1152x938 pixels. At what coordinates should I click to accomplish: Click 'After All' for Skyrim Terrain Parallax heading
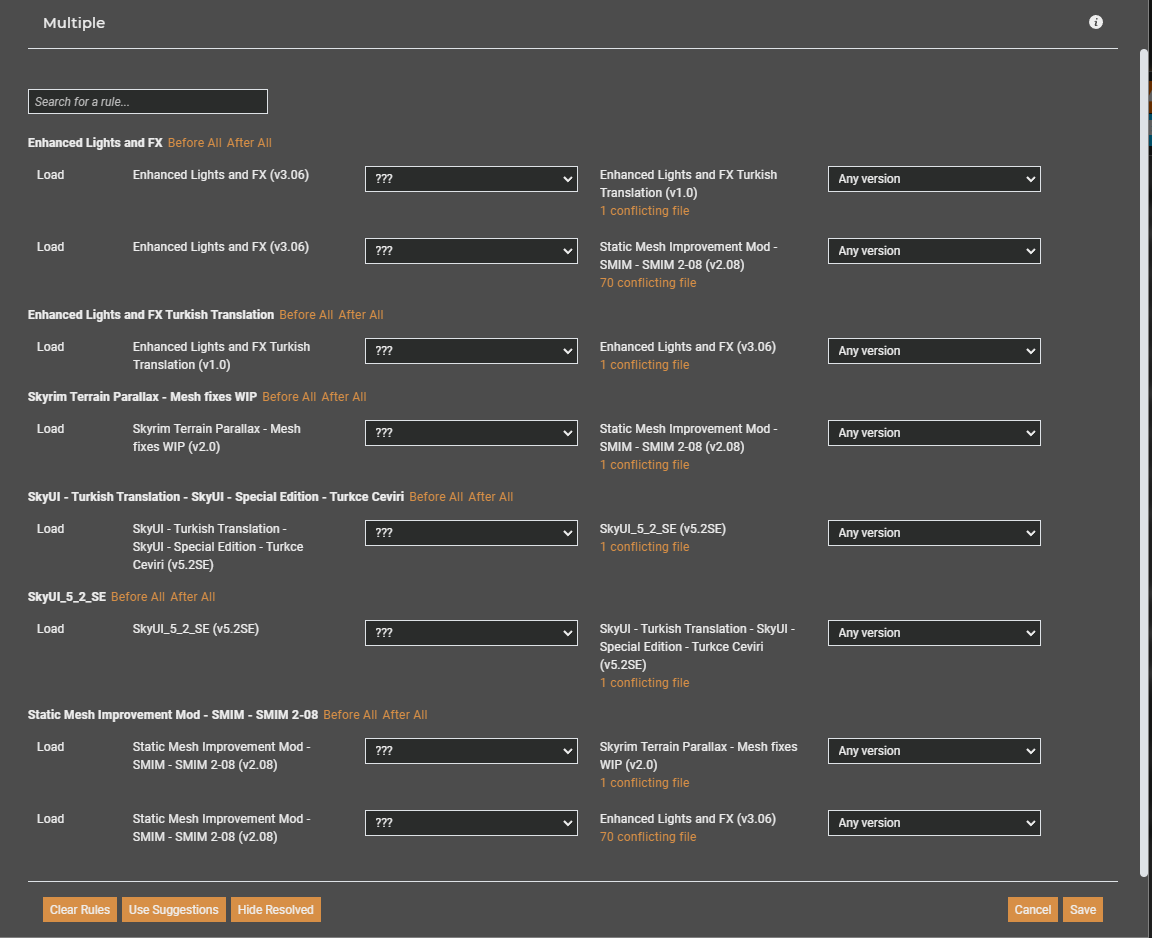click(343, 397)
